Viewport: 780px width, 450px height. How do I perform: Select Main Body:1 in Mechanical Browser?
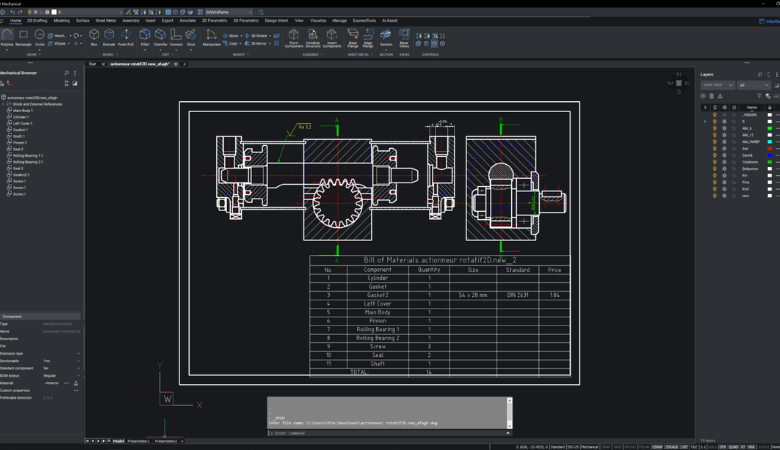(22, 110)
